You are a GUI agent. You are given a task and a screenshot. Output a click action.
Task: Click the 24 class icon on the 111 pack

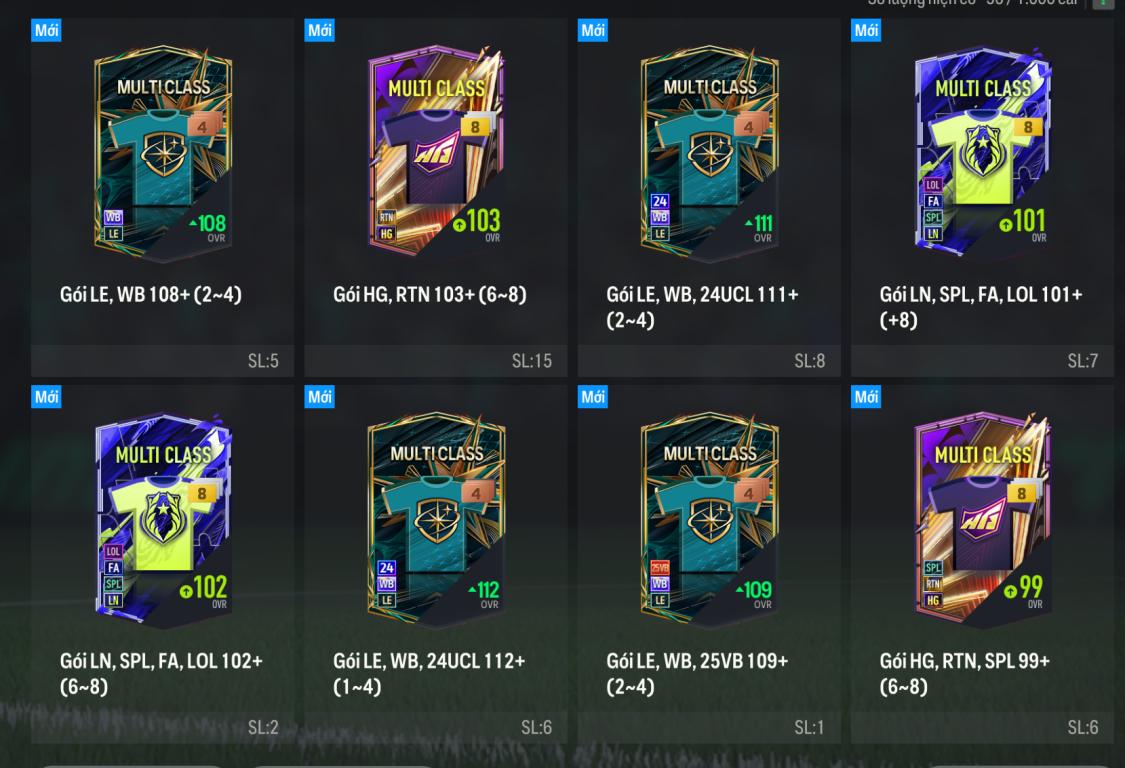[659, 201]
